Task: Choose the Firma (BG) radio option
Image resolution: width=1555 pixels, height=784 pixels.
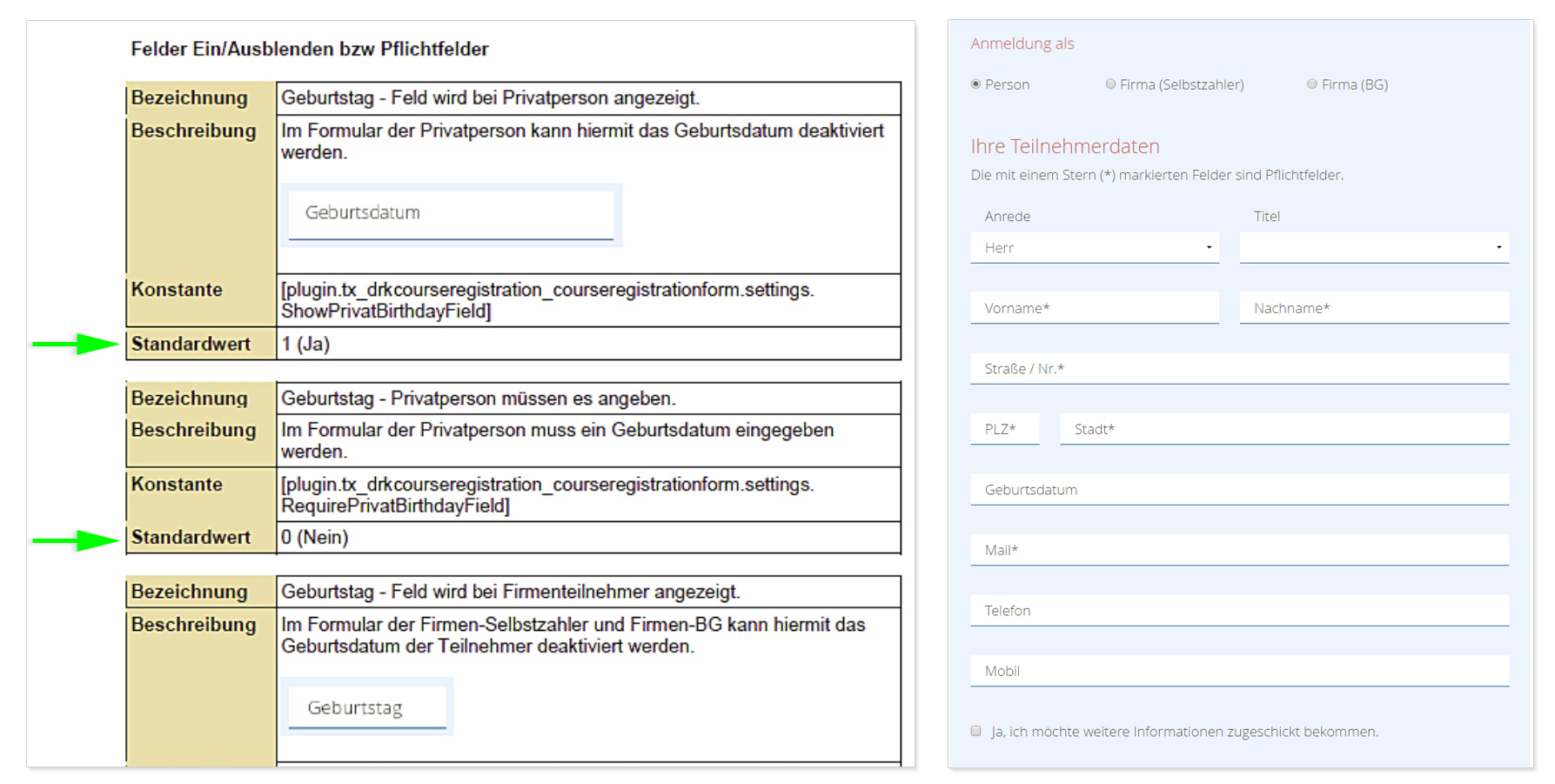Action: coord(1312,84)
